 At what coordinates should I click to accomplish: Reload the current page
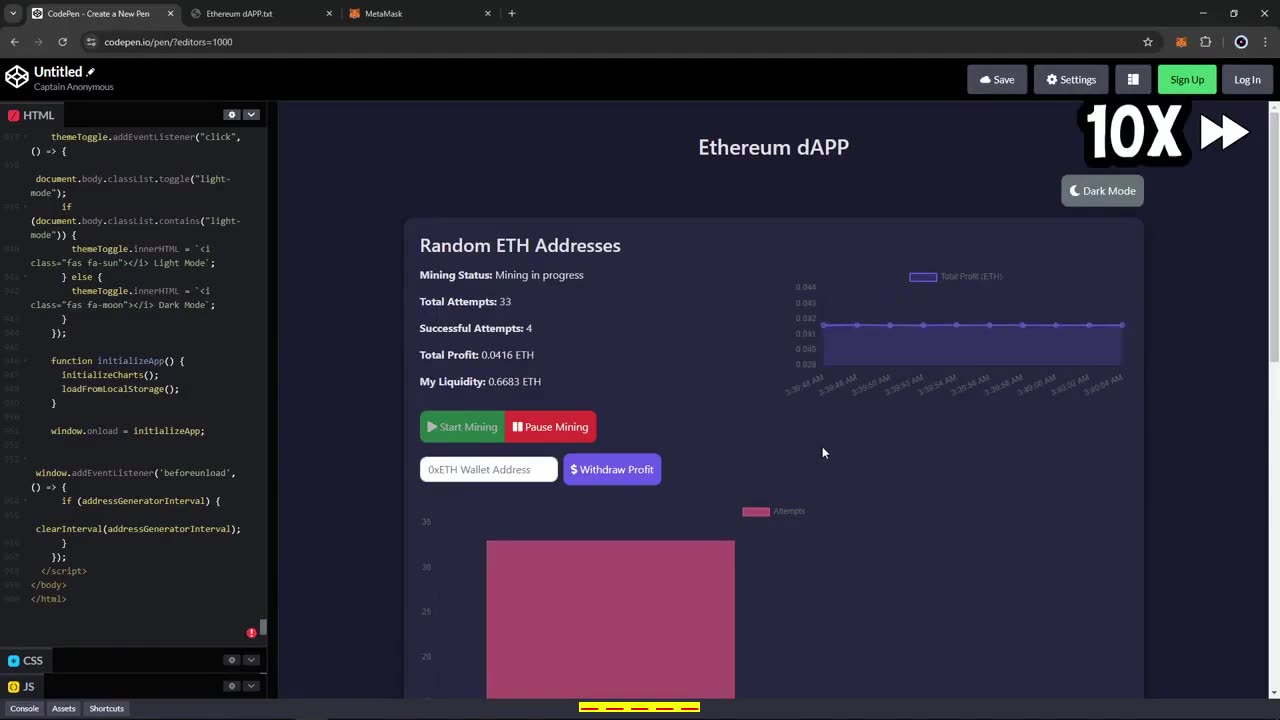pos(62,42)
